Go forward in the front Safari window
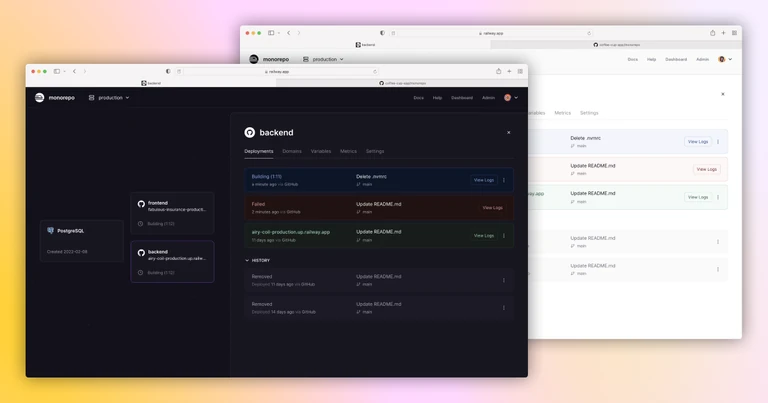The image size is (768, 403). [x=85, y=71]
